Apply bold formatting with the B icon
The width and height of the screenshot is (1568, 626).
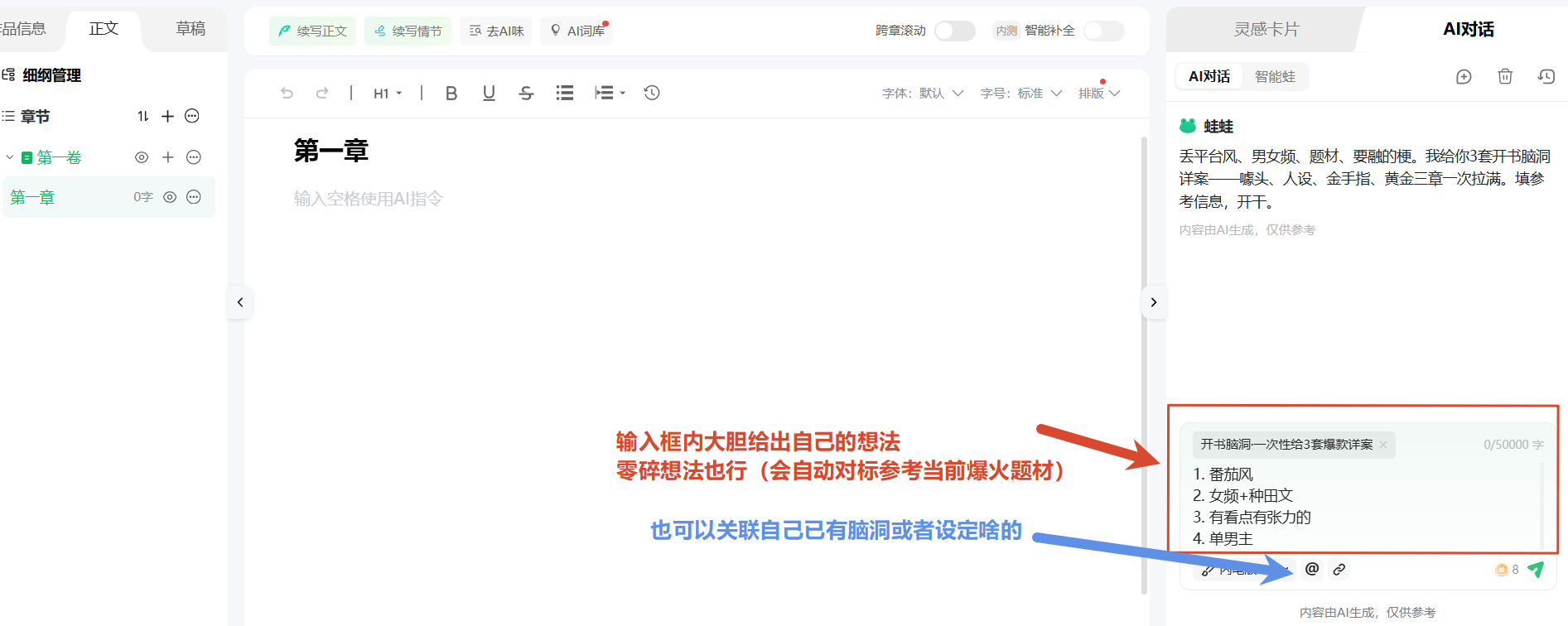pyautogui.click(x=451, y=93)
